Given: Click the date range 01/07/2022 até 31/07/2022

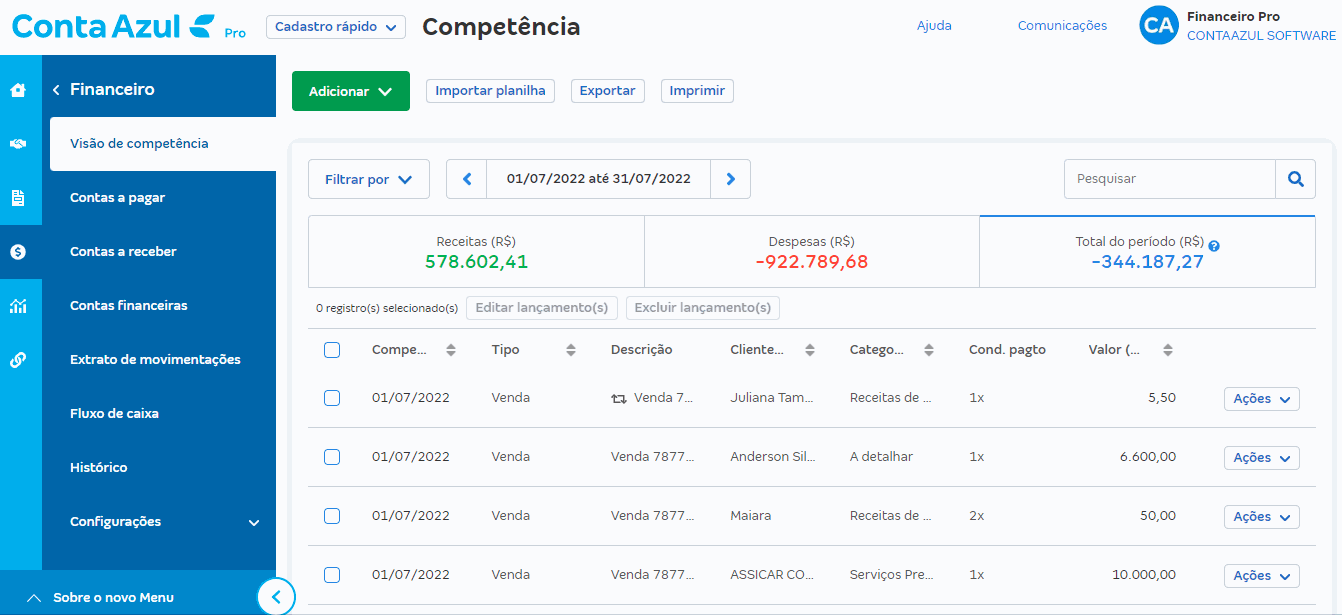Looking at the screenshot, I should click(599, 179).
